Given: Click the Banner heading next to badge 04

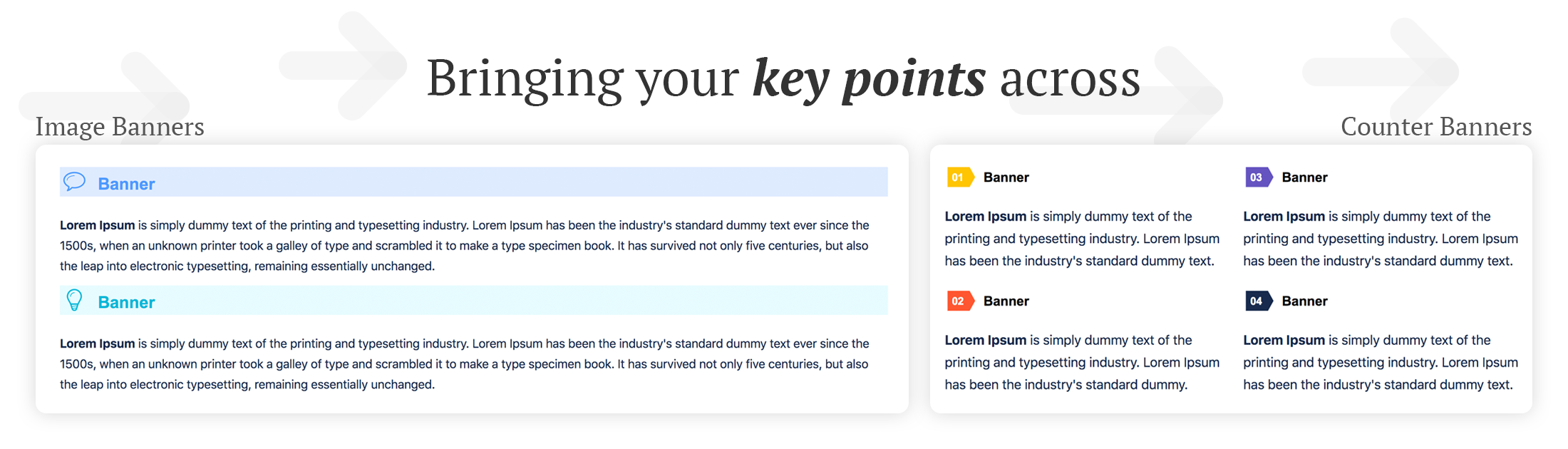Looking at the screenshot, I should 1304,301.
